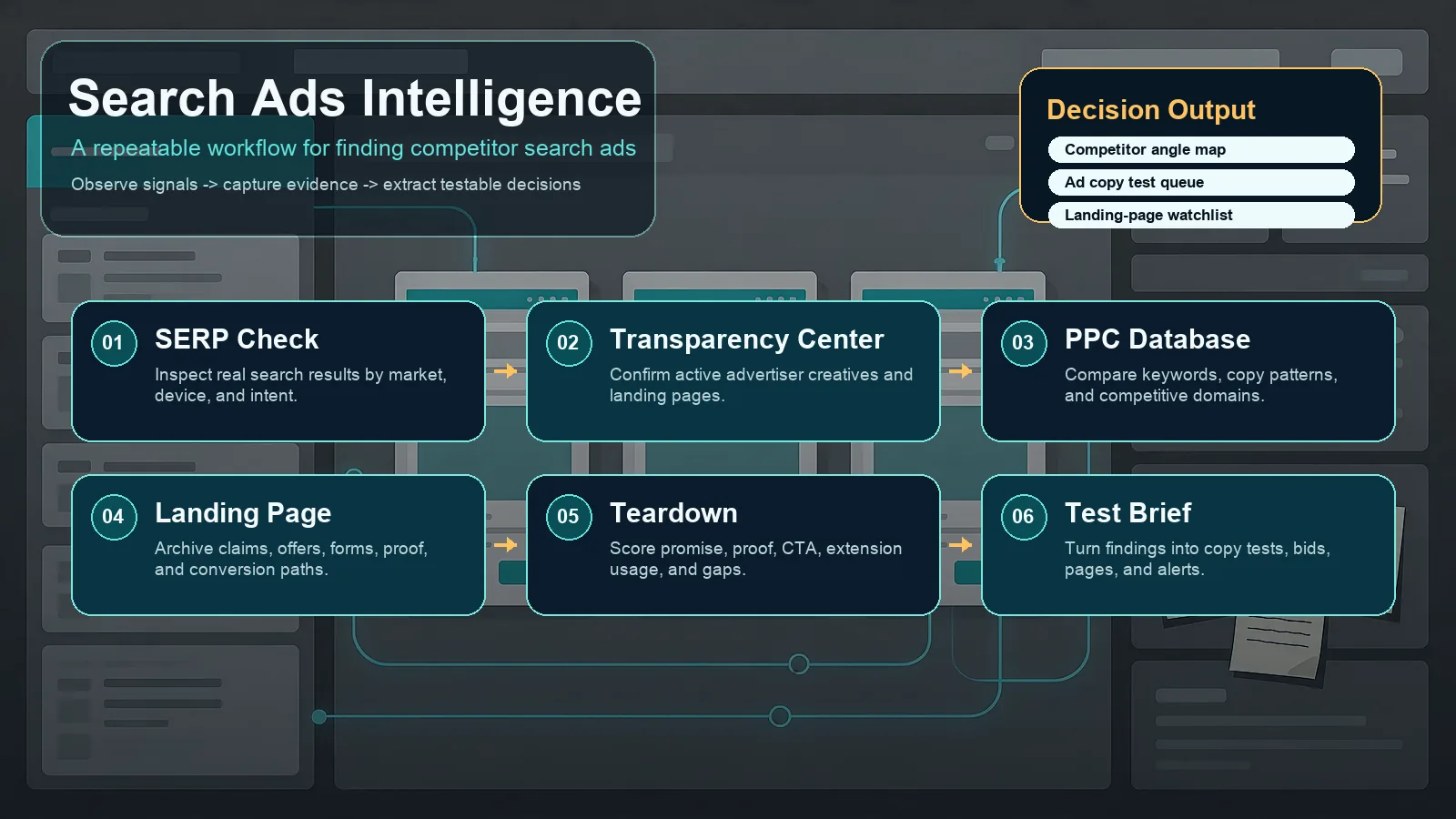
Task: Toggle the Landing-page watchlist entry
Action: pos(1202,215)
